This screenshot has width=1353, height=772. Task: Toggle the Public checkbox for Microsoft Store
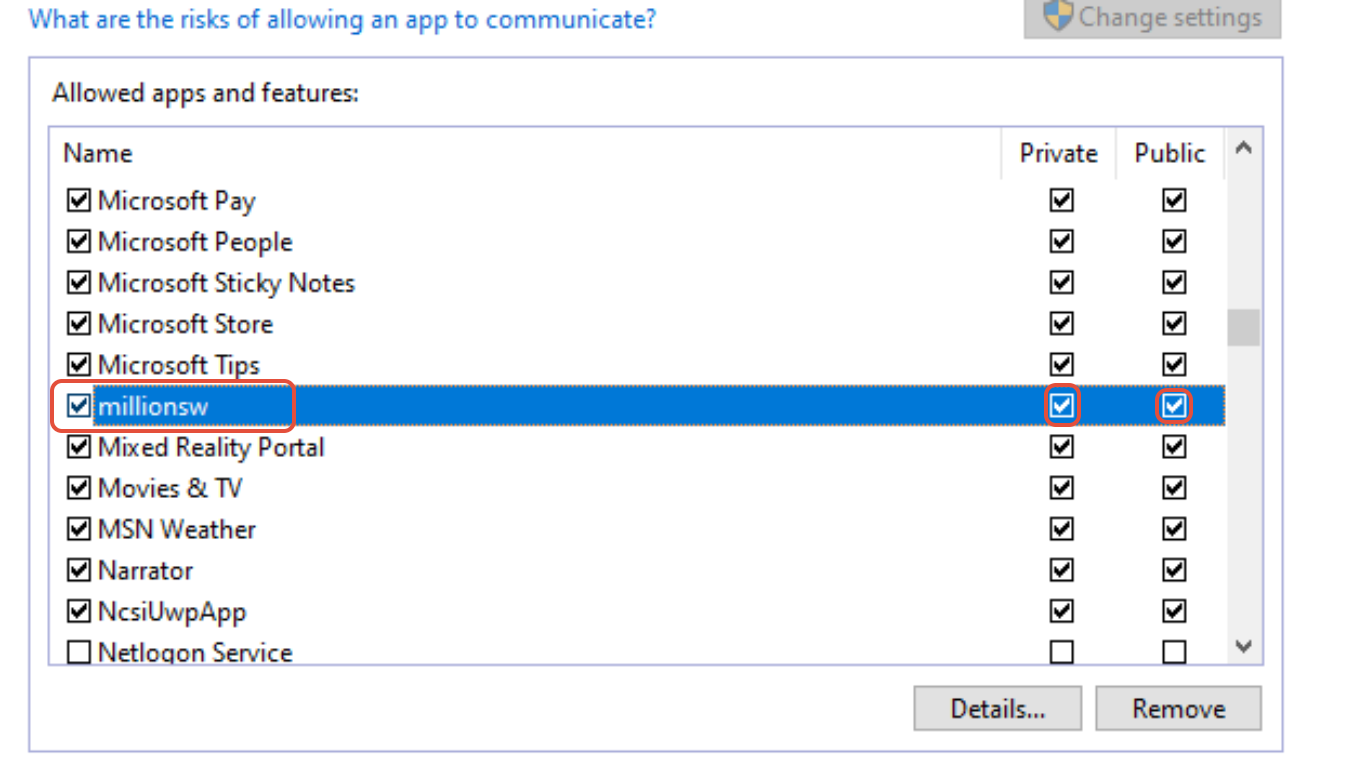(1174, 324)
